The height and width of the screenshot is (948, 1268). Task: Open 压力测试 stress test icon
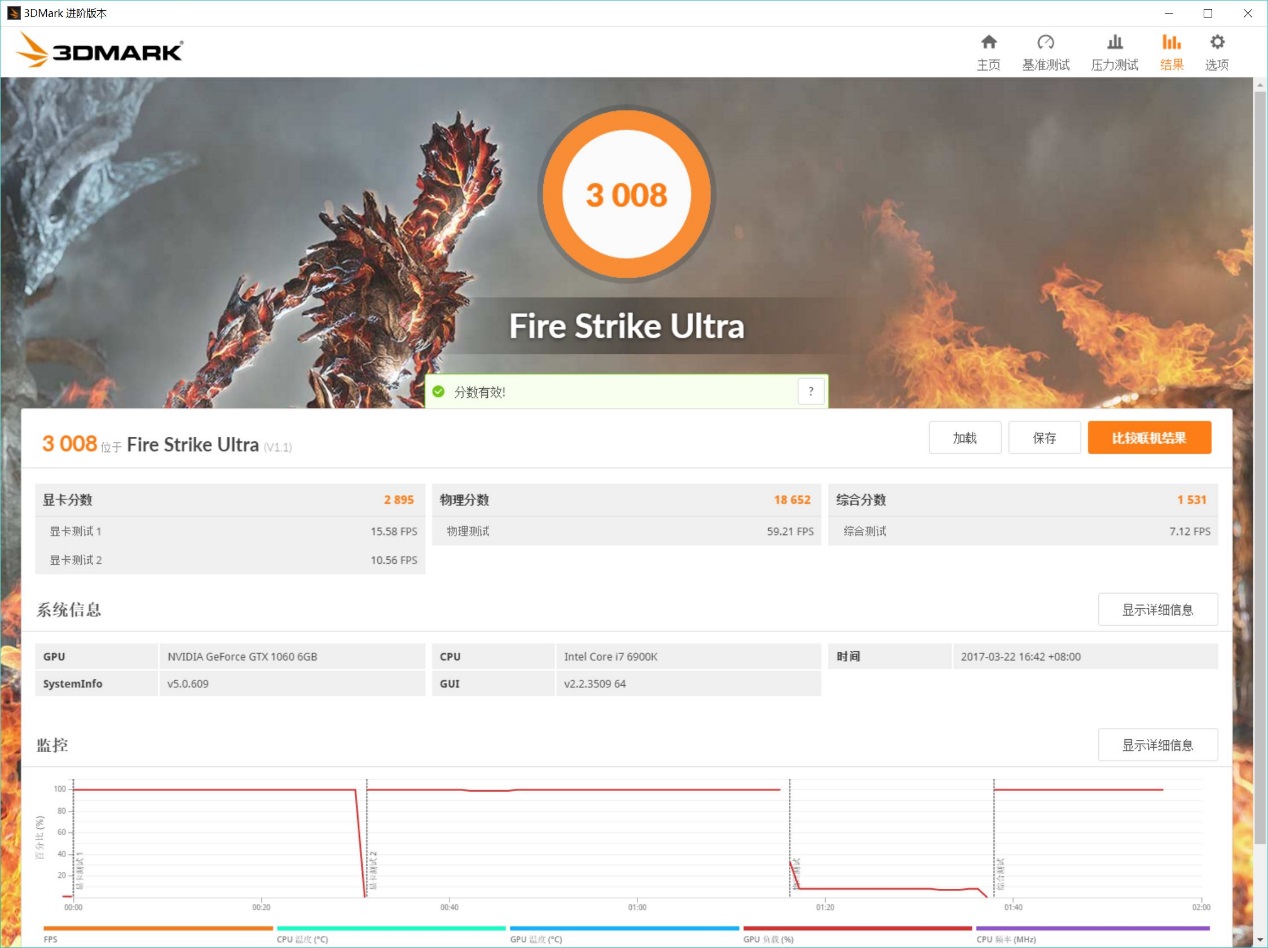[1114, 43]
